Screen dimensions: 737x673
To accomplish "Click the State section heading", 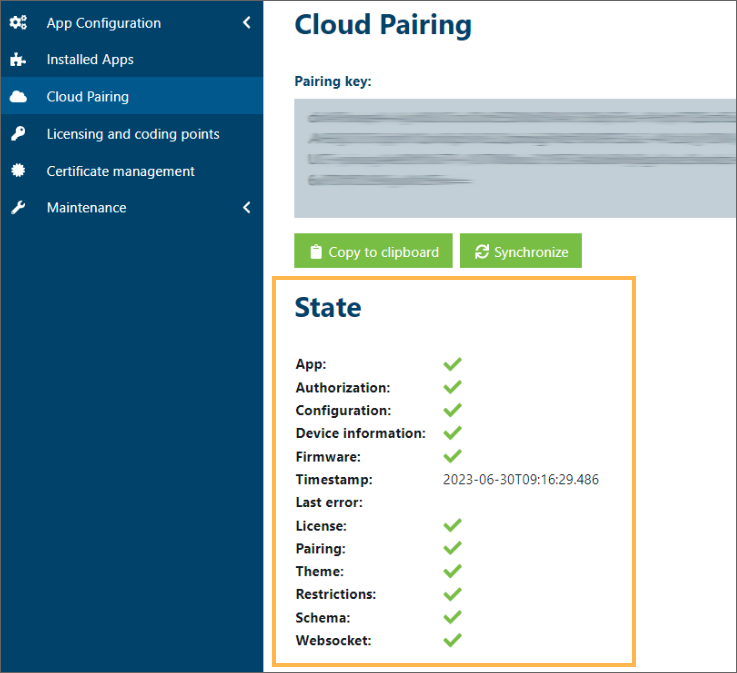I will point(328,308).
